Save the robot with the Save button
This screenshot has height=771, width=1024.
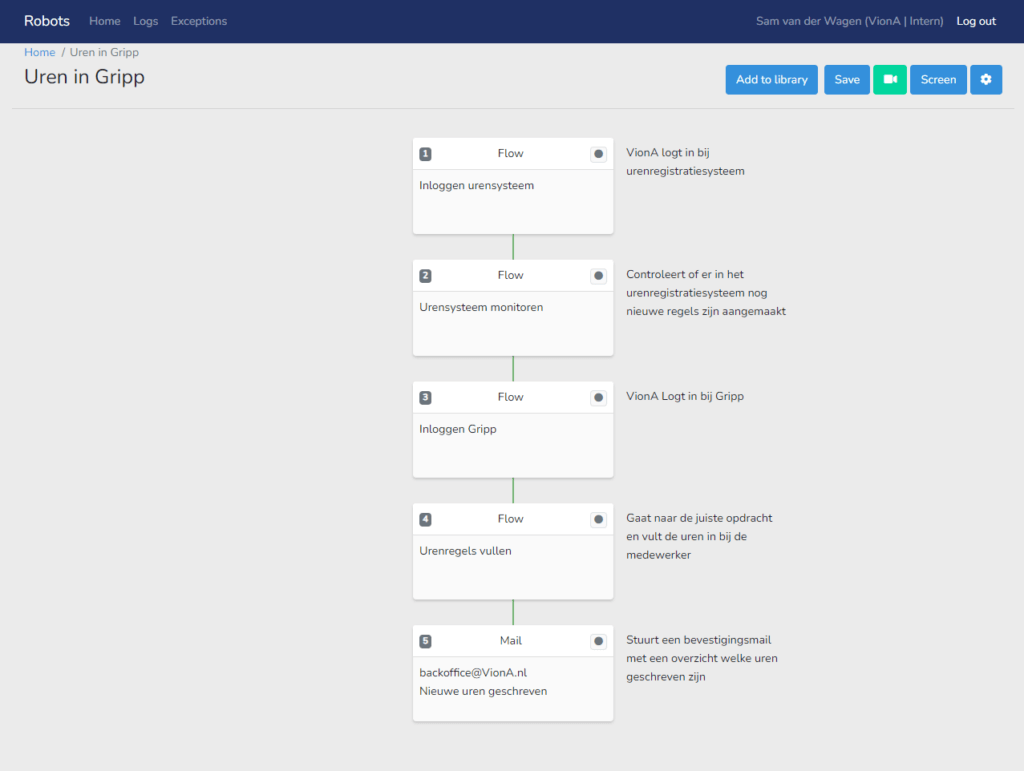(846, 79)
